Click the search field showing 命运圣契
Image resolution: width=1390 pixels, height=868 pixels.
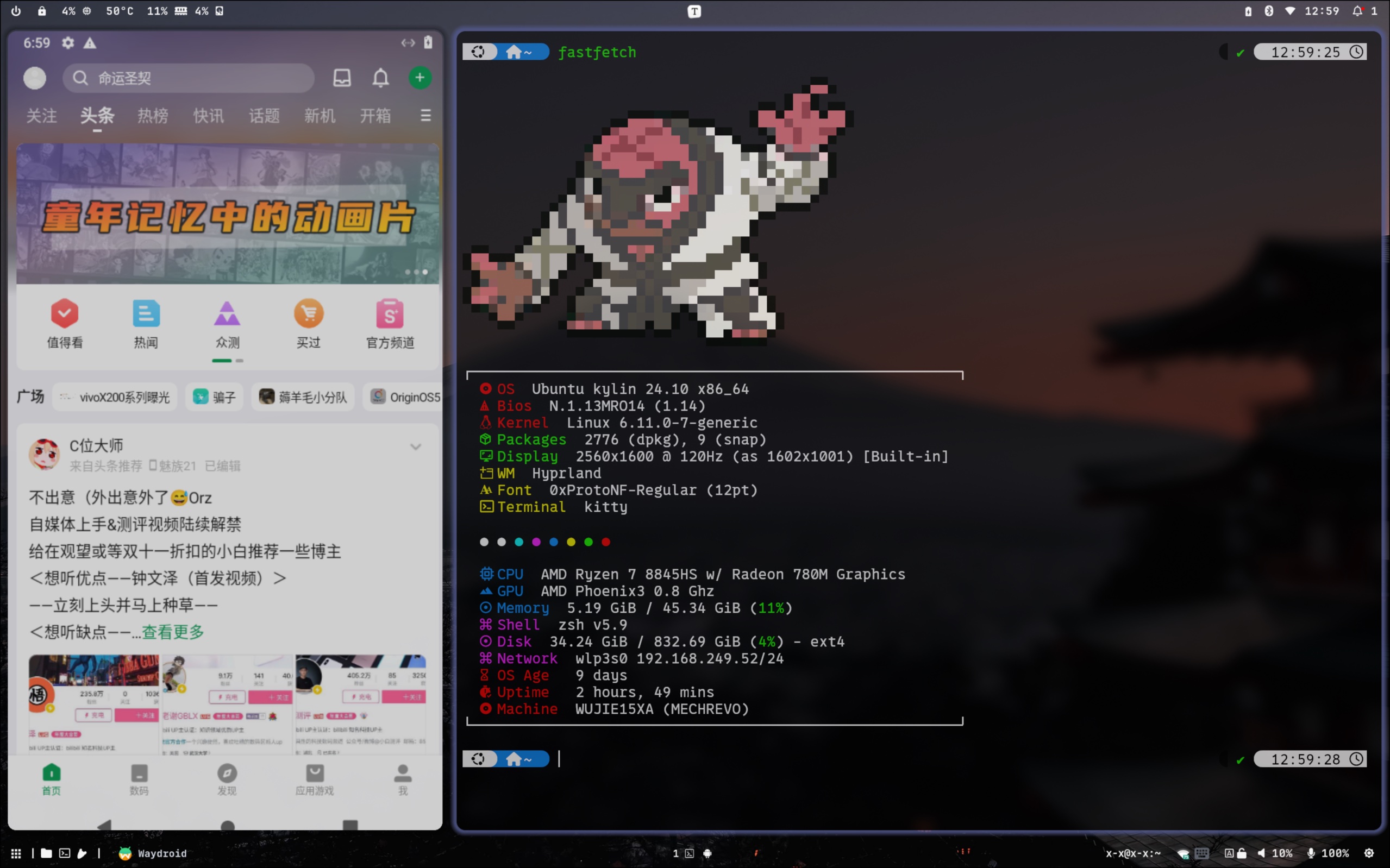189,78
